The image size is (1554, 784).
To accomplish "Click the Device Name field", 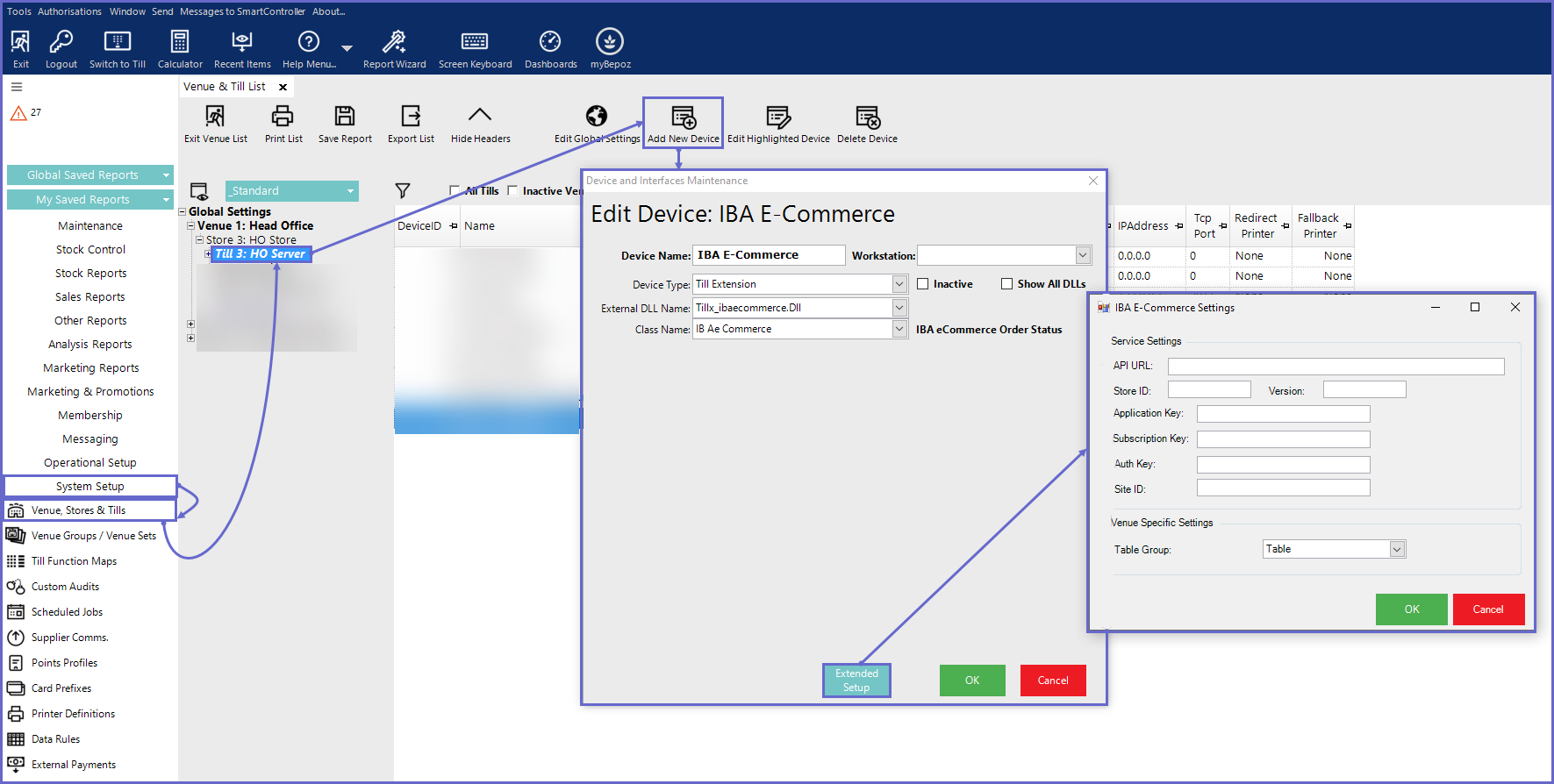I will (769, 255).
